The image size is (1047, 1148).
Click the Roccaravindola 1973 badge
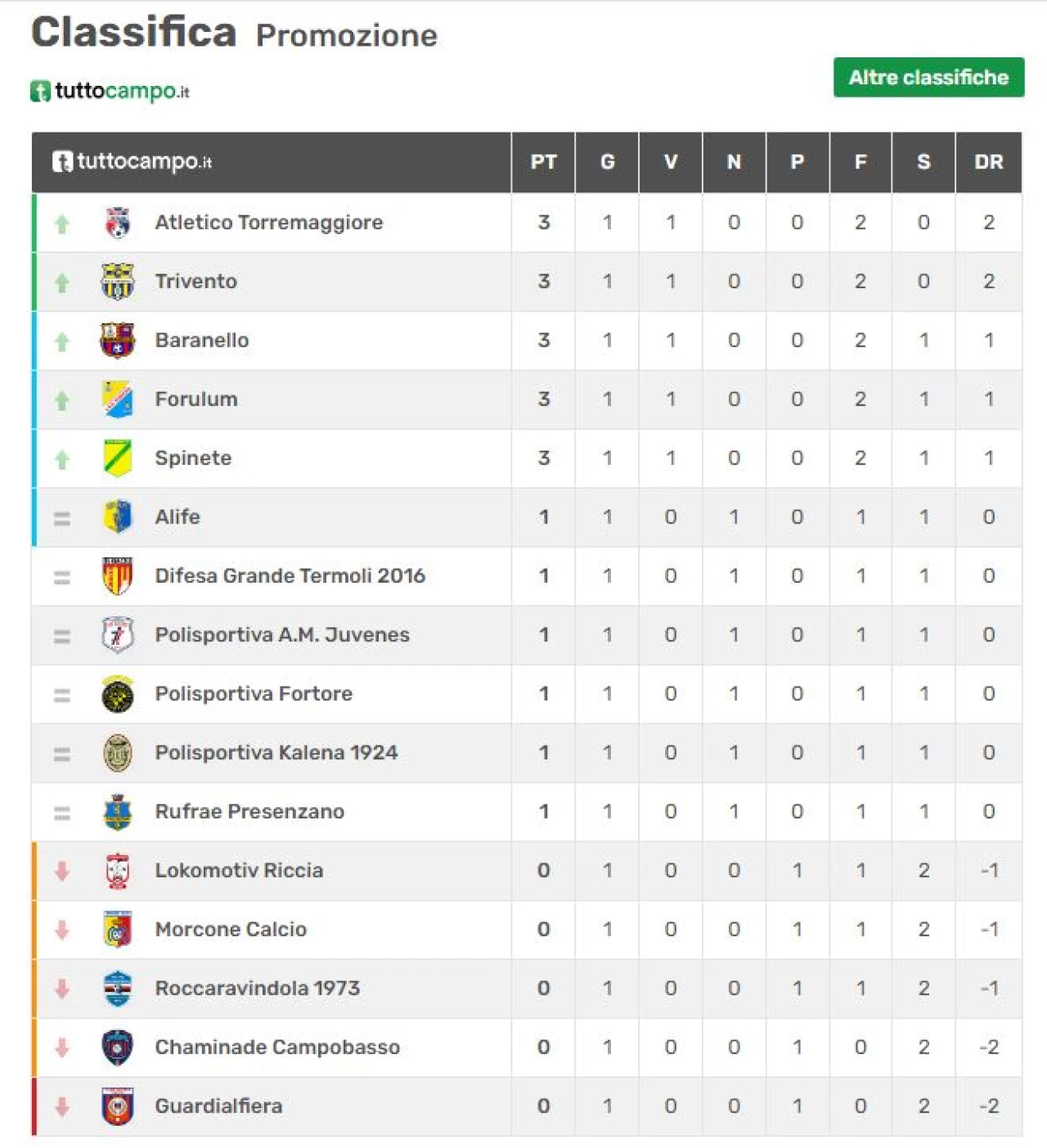click(118, 988)
